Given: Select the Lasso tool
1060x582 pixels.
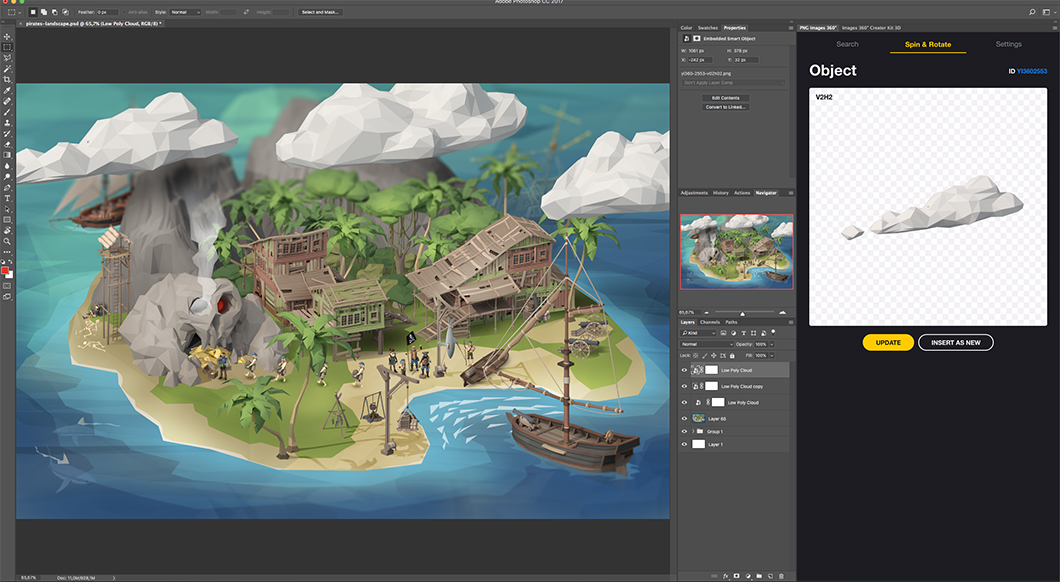Looking at the screenshot, I should (x=7, y=58).
